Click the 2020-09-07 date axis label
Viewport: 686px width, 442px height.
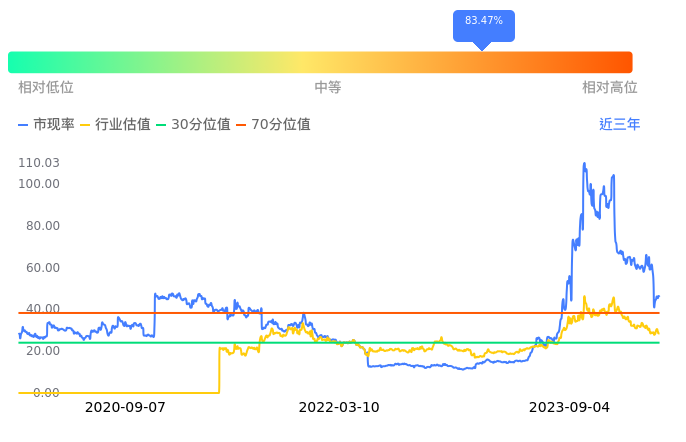coord(125,408)
